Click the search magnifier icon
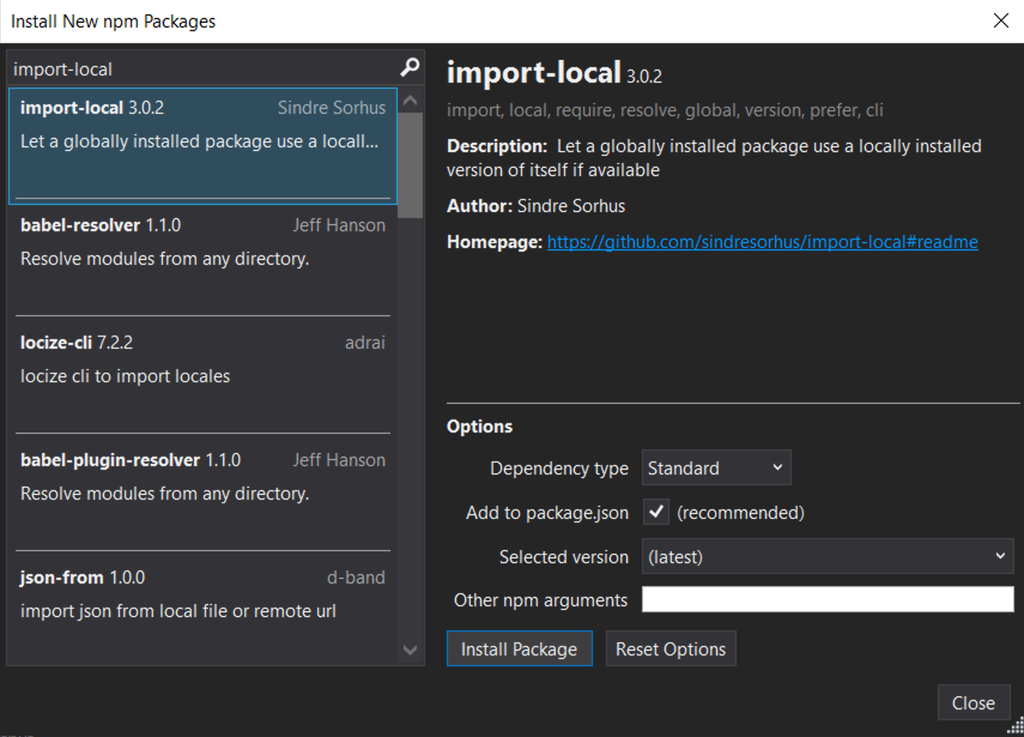This screenshot has width=1024, height=737. pyautogui.click(x=409, y=67)
